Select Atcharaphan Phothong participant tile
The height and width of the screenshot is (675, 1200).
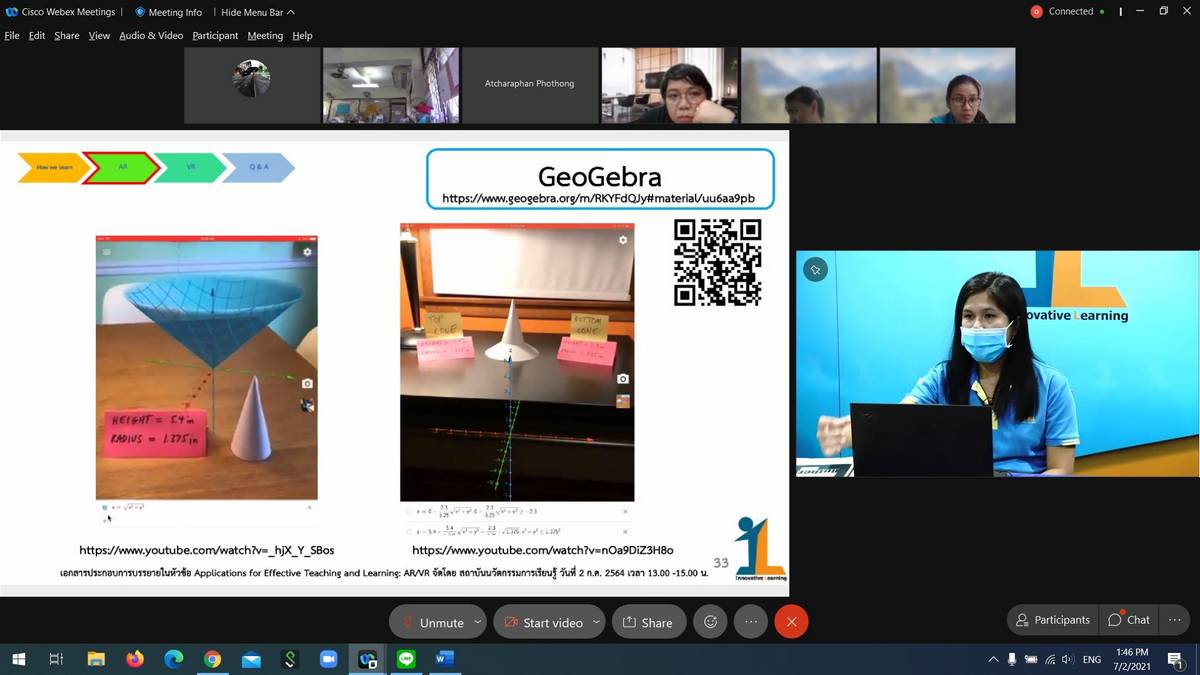(x=529, y=84)
